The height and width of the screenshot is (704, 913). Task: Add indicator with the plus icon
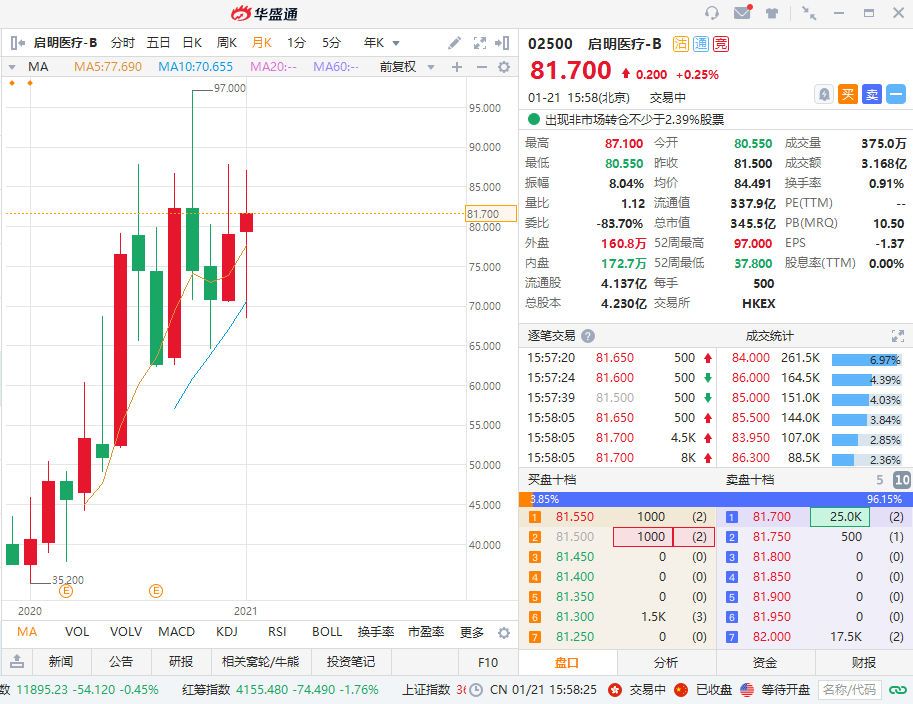[x=457, y=67]
